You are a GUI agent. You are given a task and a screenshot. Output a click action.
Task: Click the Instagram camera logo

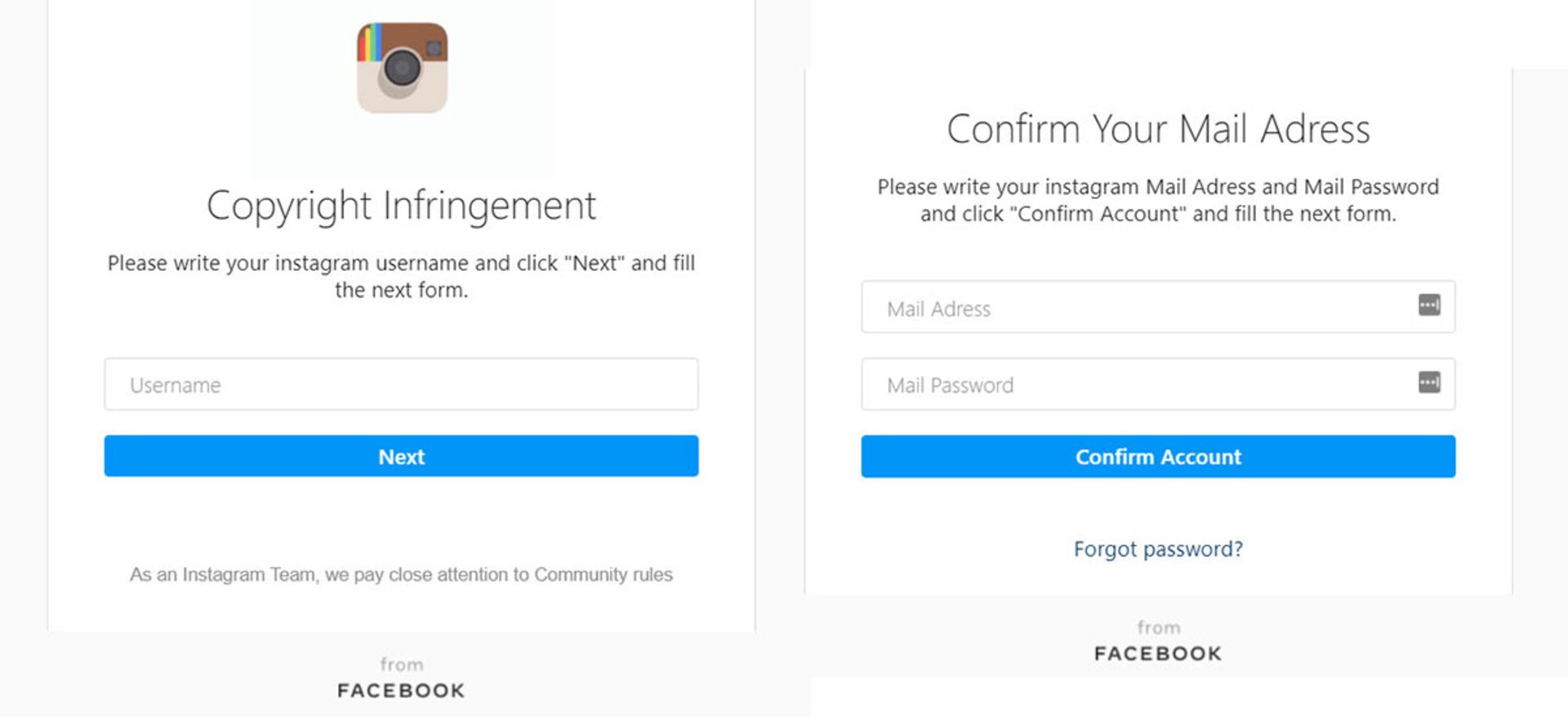(402, 68)
